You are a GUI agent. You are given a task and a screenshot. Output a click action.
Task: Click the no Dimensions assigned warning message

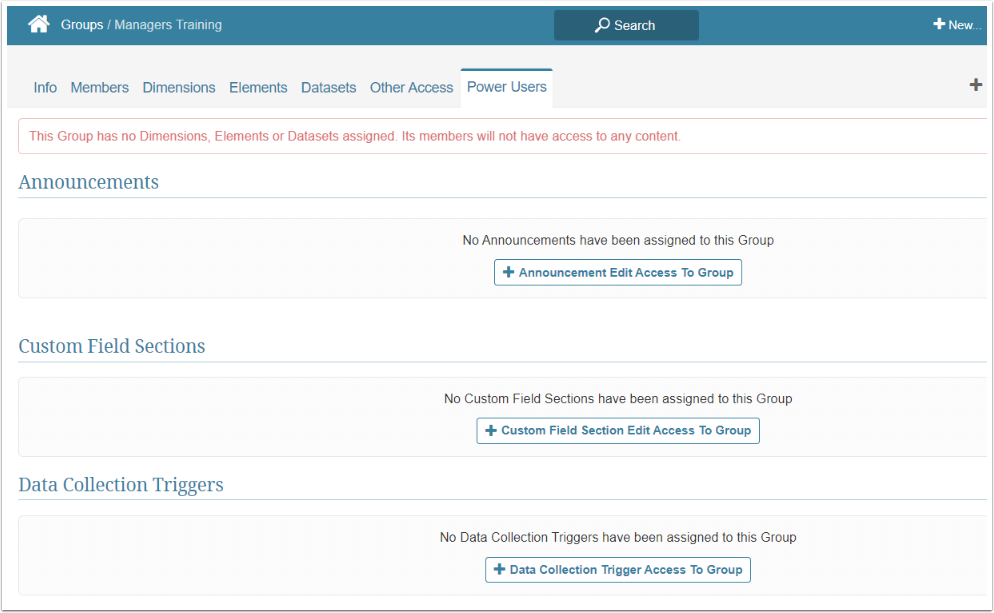(x=355, y=136)
